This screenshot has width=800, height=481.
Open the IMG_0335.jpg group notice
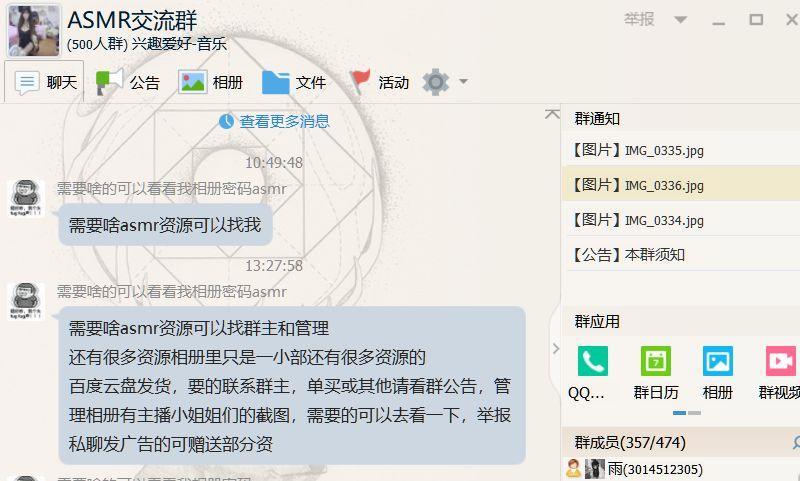681,150
